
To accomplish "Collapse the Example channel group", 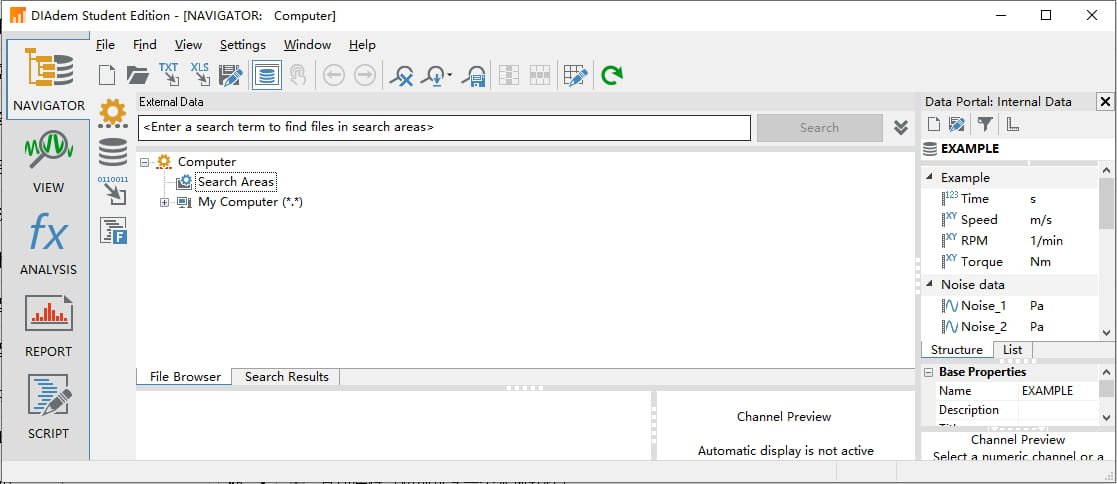I will point(929,177).
